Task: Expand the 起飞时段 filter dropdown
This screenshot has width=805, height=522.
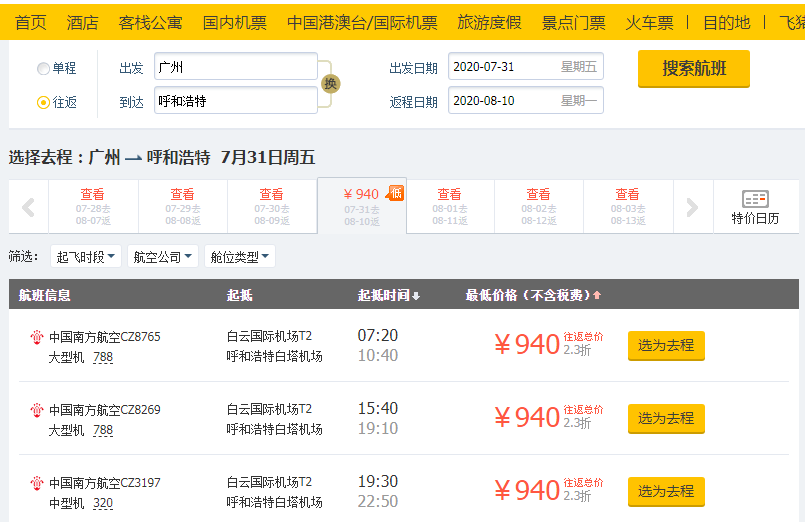Action: coord(86,257)
